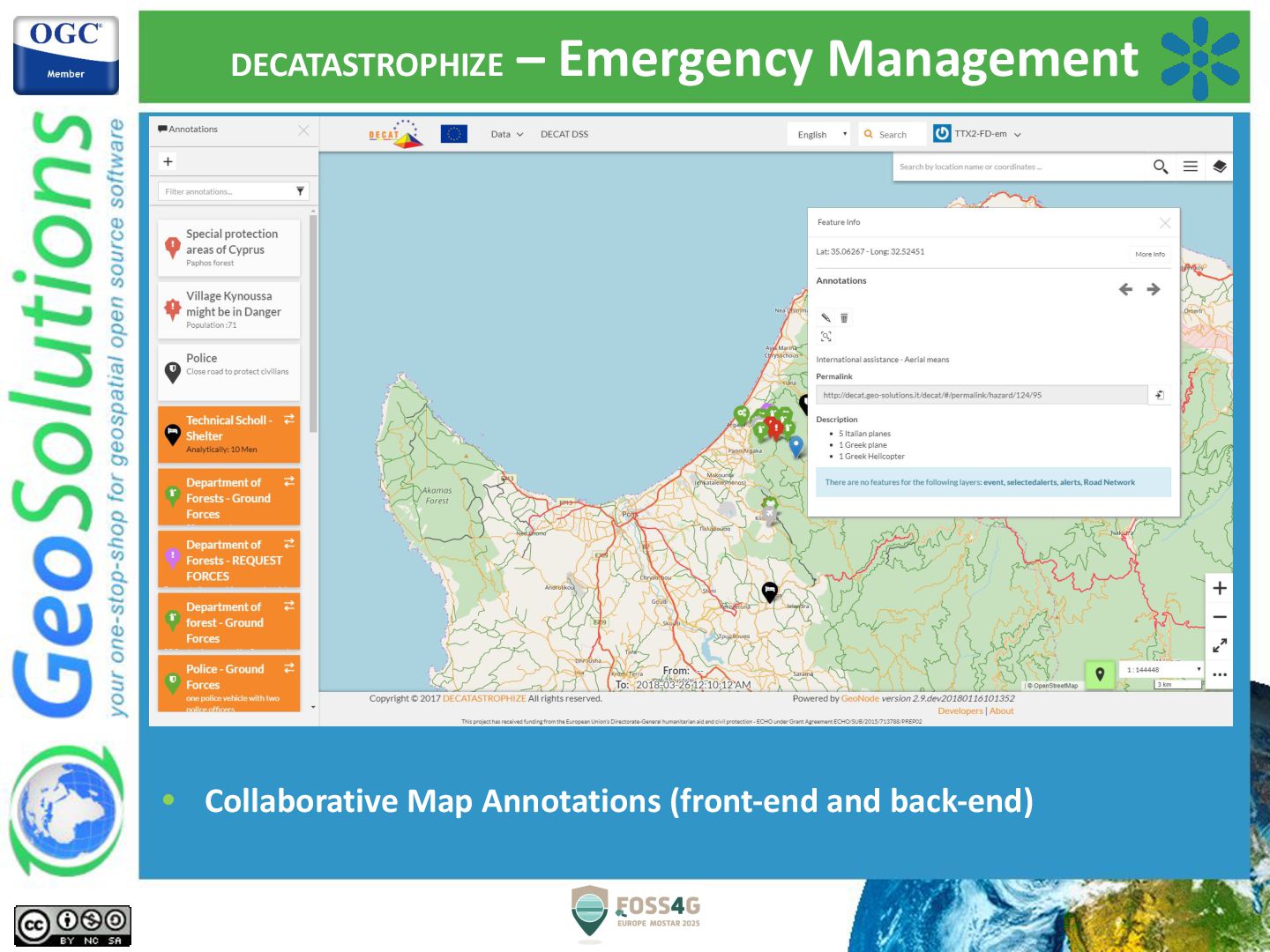Open the map layers stack icon

pyautogui.click(x=1220, y=167)
